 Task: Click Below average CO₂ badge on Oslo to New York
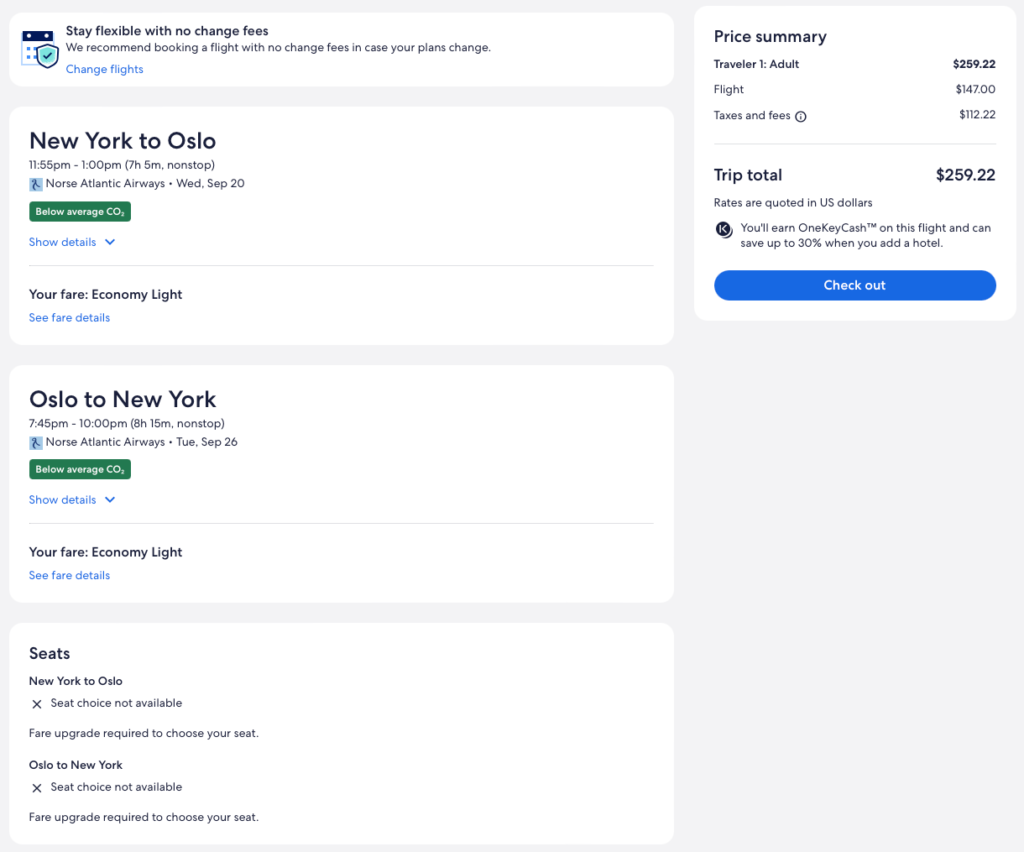pyautogui.click(x=80, y=470)
